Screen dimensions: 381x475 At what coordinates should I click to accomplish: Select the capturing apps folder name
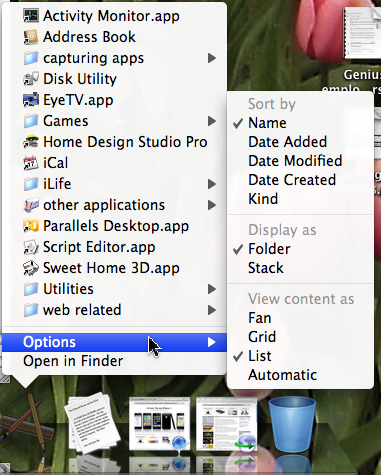coord(94,58)
